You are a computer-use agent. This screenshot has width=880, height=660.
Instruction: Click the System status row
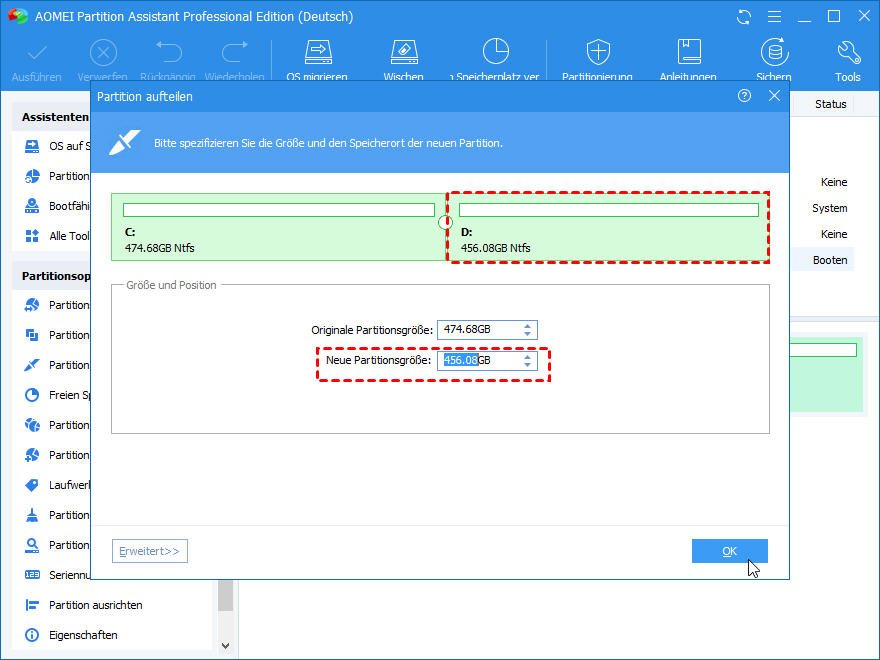coord(829,208)
